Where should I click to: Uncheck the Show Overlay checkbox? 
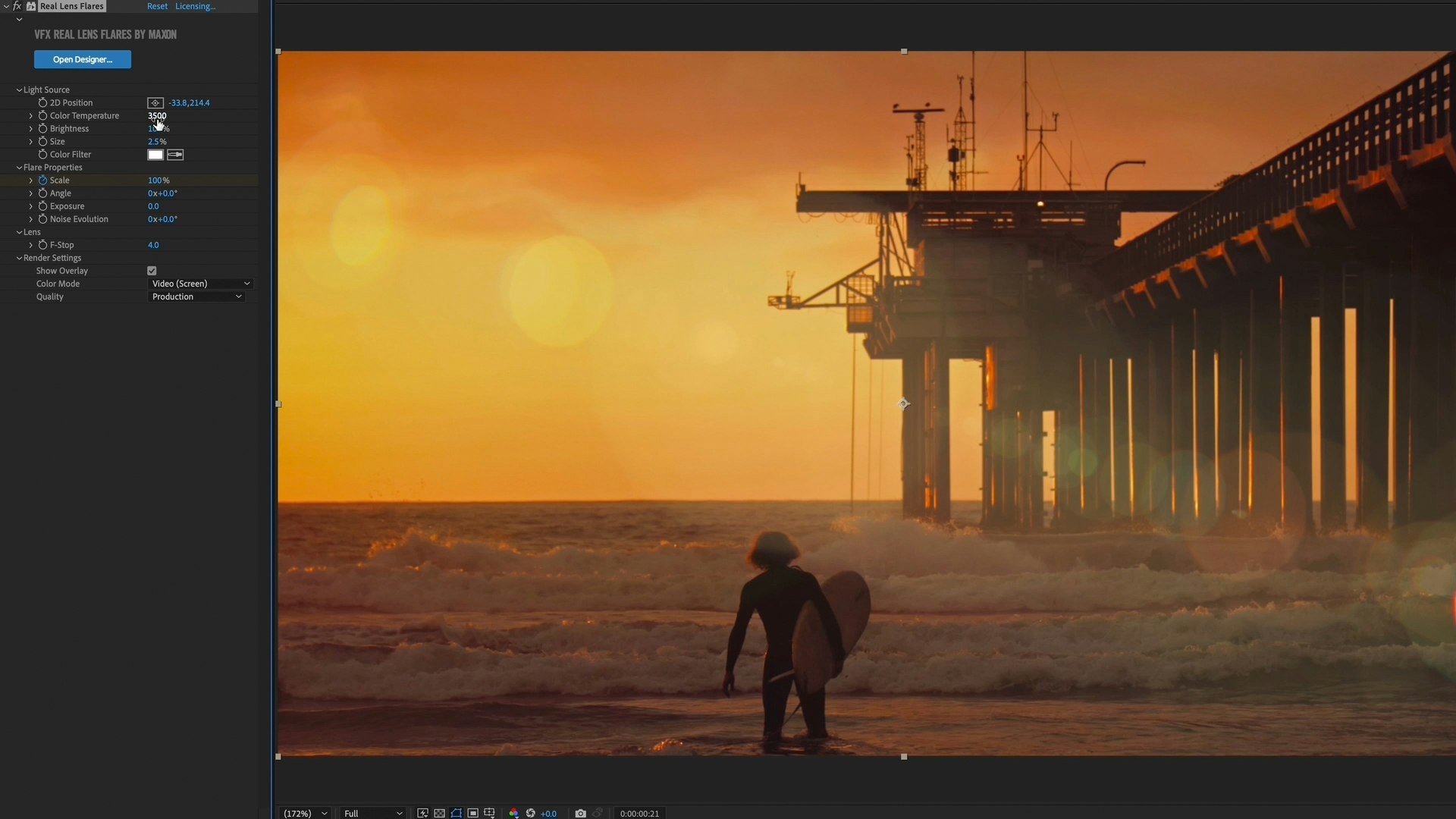[x=152, y=271]
